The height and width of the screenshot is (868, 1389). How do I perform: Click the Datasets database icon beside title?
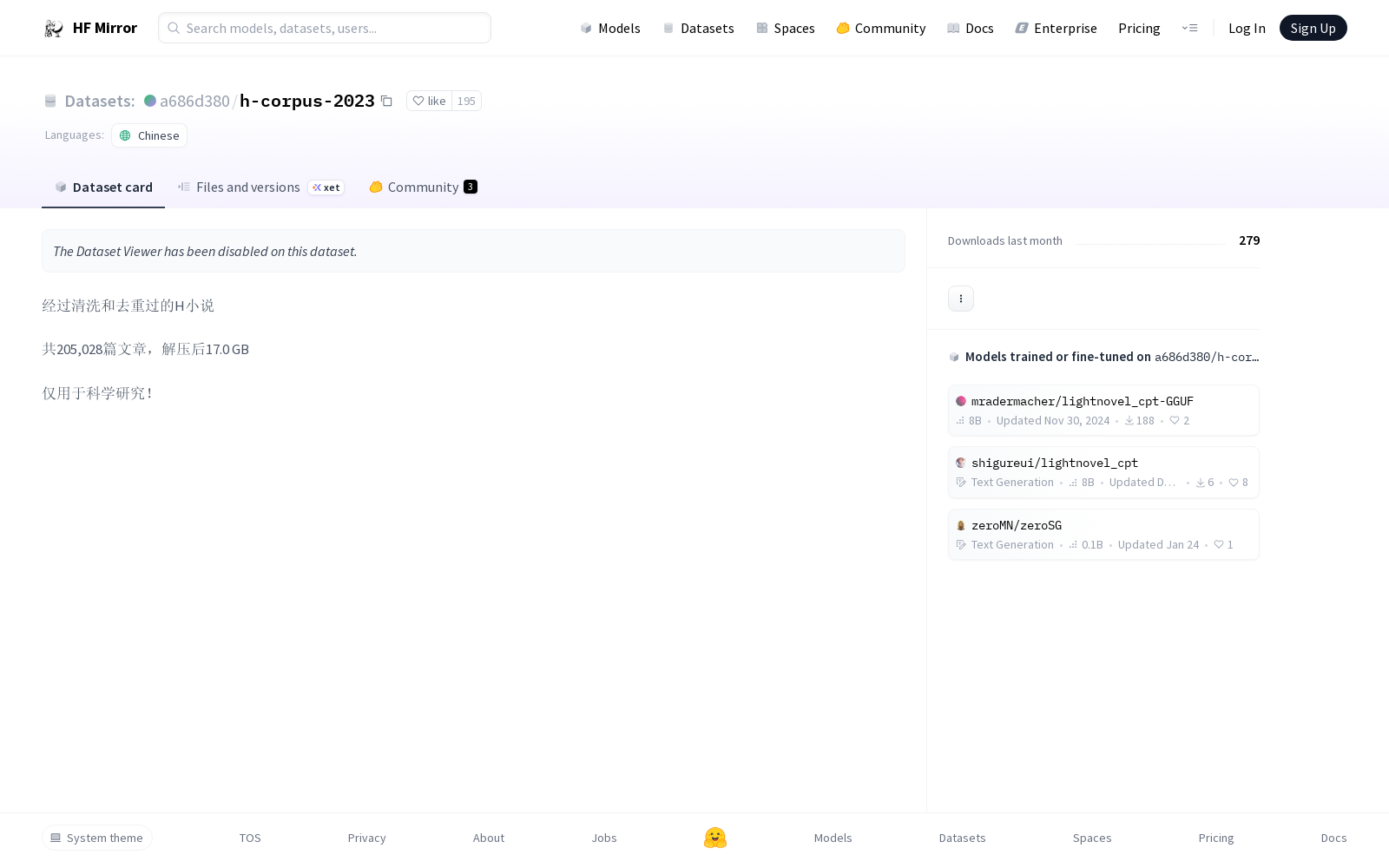point(50,102)
